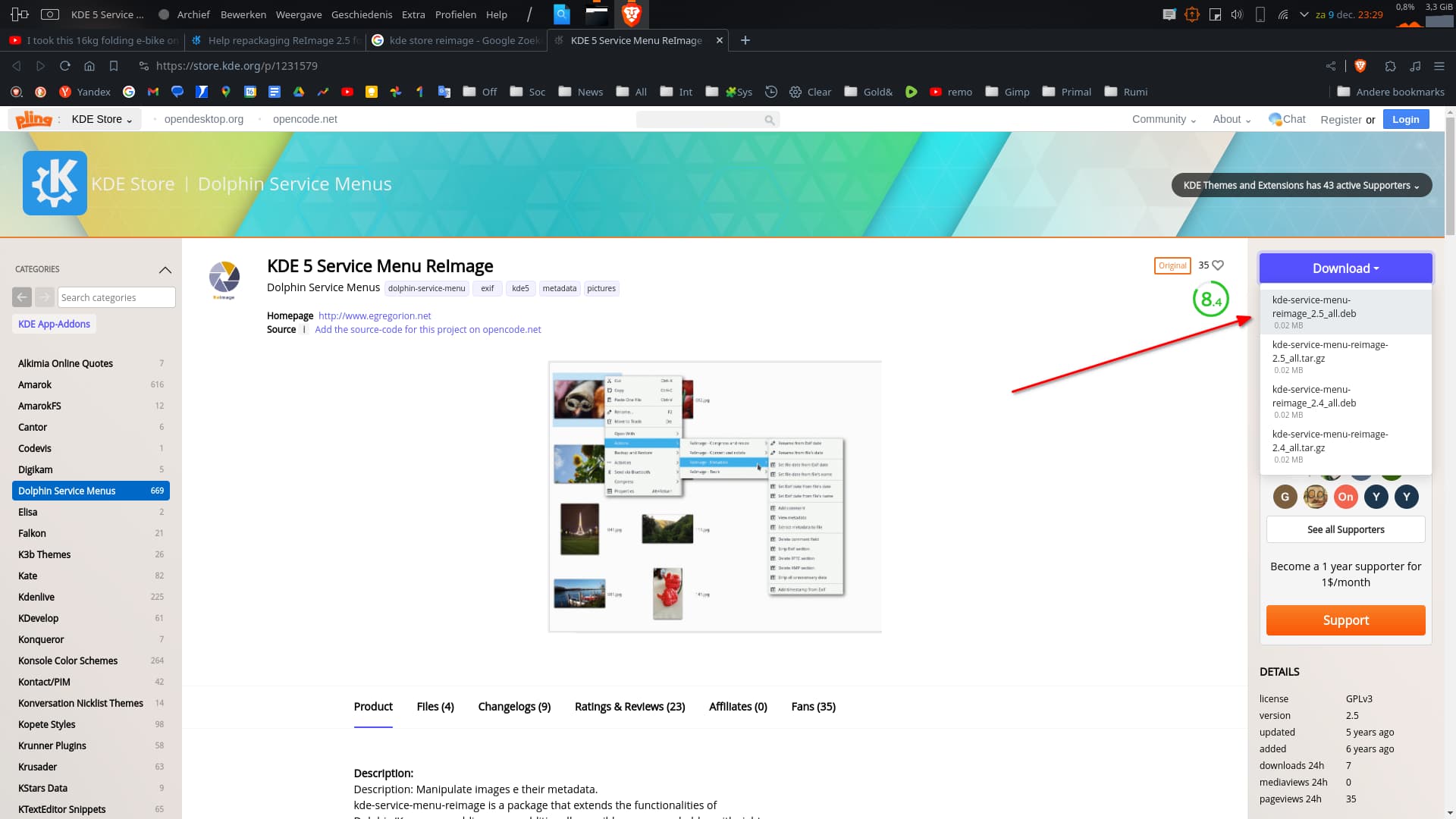The image size is (1456, 819).
Task: Open the About dropdown menu
Action: click(x=1232, y=119)
